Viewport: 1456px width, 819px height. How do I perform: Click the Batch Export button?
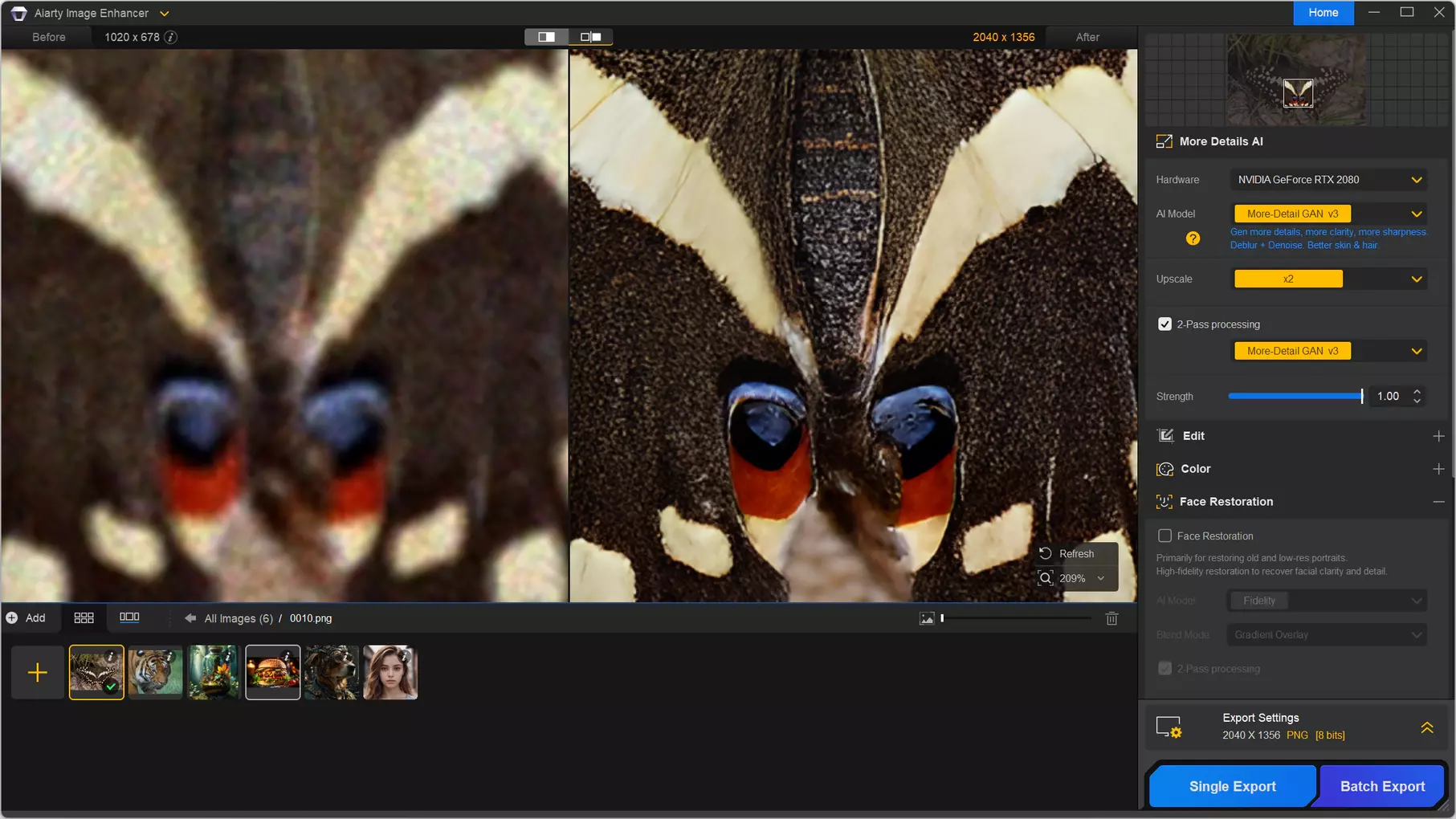(x=1382, y=786)
